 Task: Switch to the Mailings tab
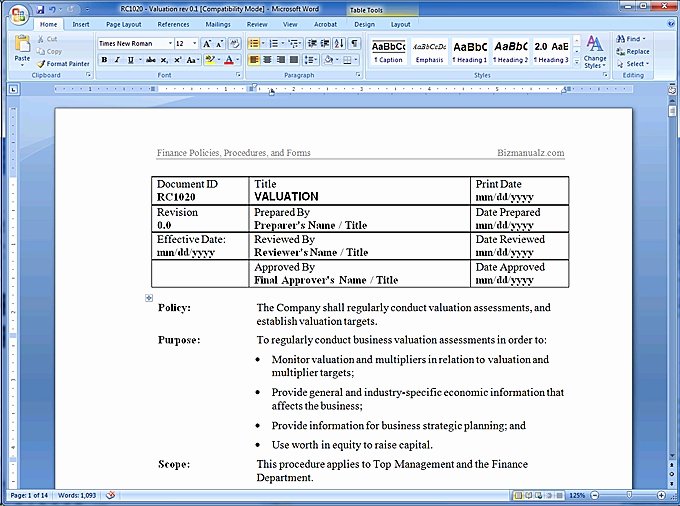(x=218, y=24)
